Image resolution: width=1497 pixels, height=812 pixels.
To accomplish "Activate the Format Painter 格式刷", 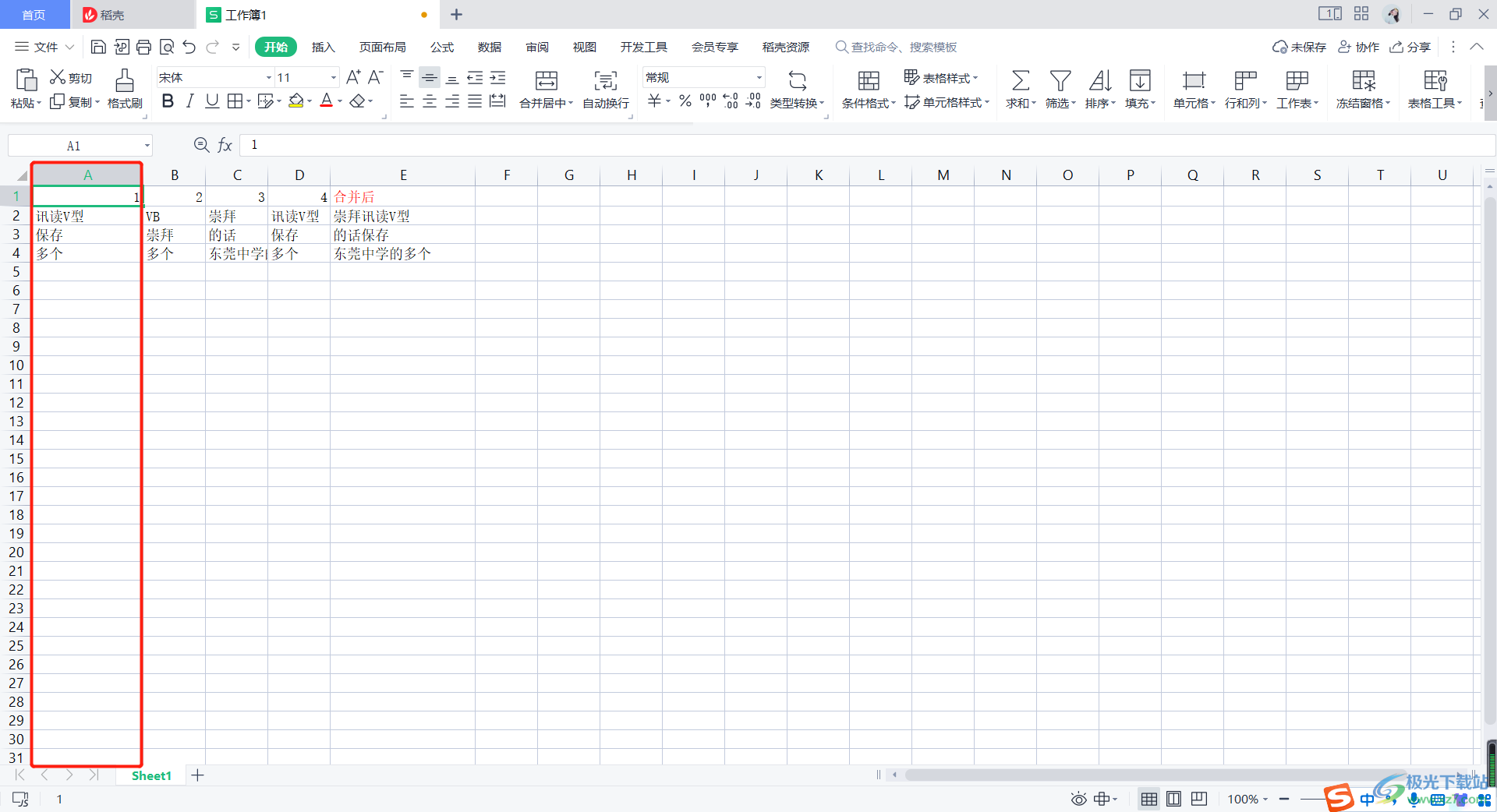I will tap(125, 89).
